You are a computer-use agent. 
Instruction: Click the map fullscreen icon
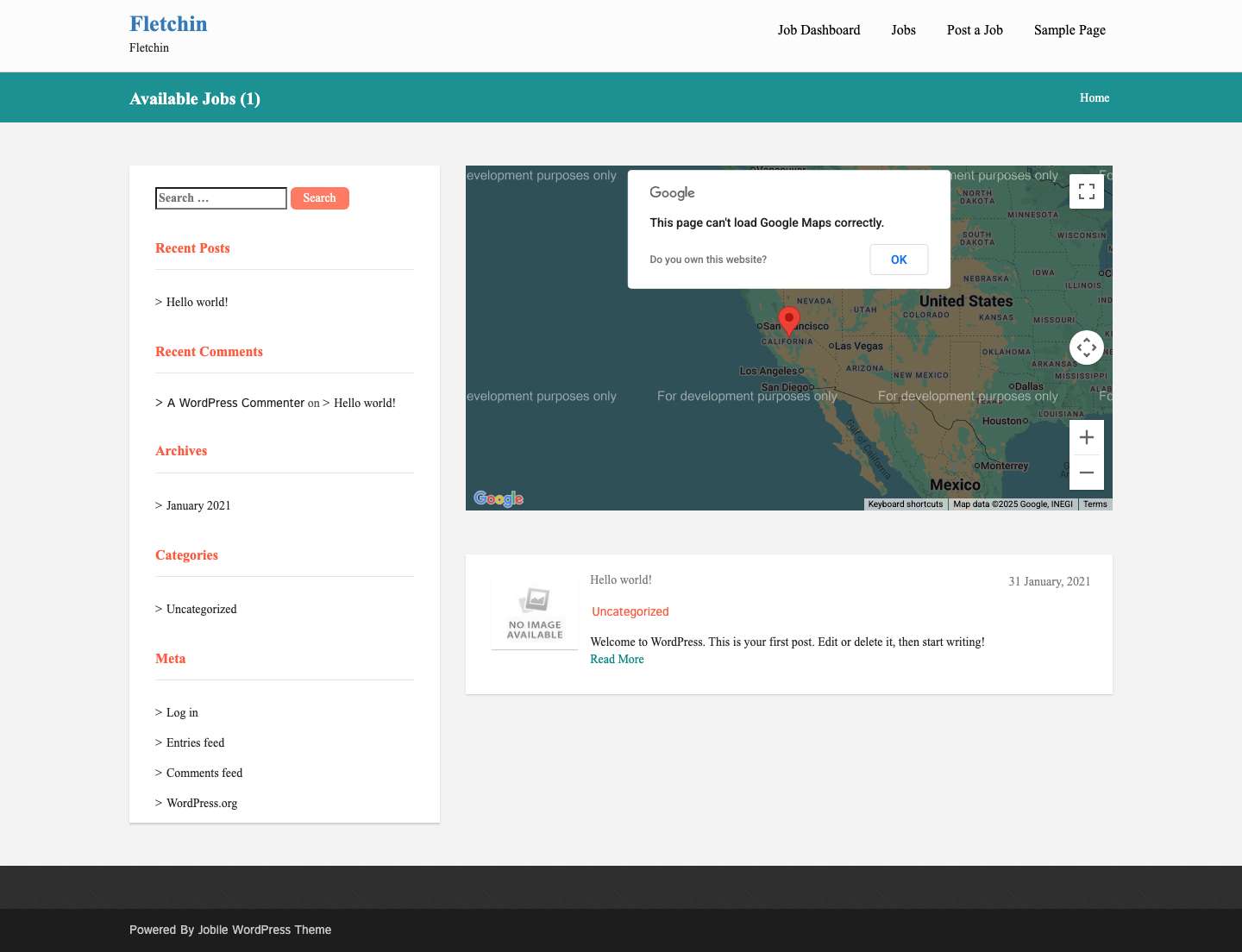(1086, 191)
